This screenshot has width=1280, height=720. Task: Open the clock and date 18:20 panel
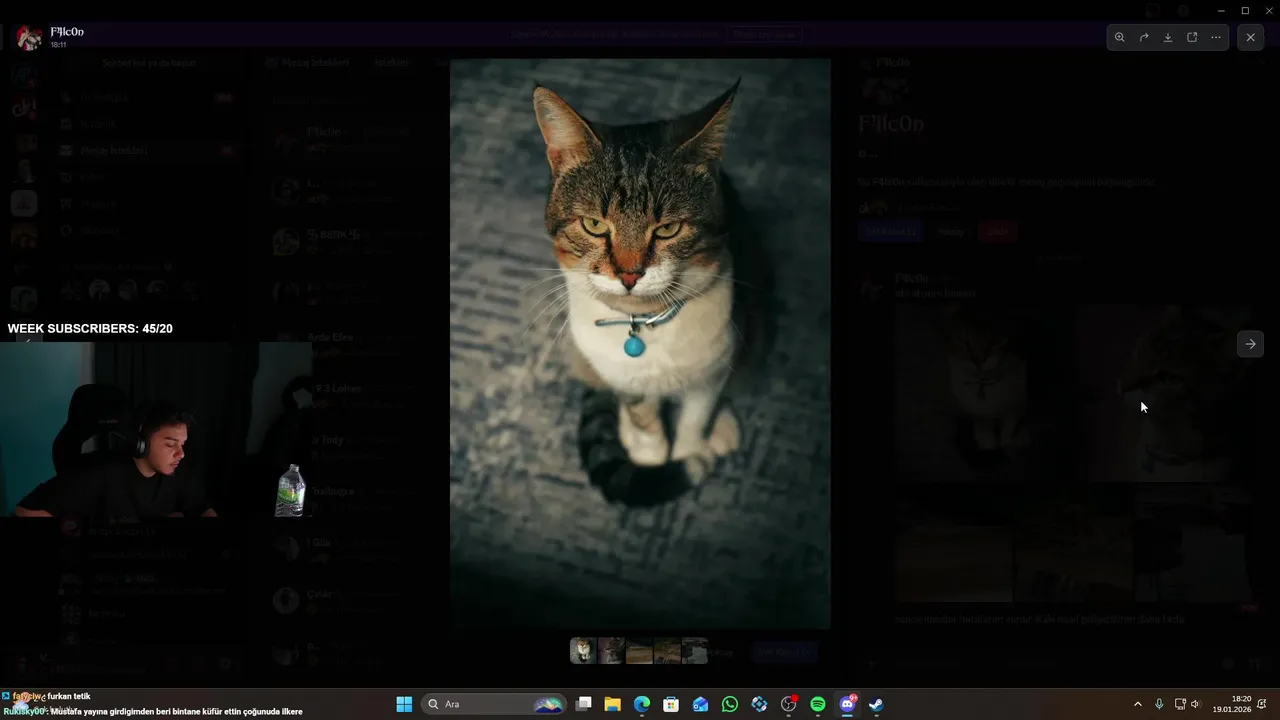point(1232,704)
